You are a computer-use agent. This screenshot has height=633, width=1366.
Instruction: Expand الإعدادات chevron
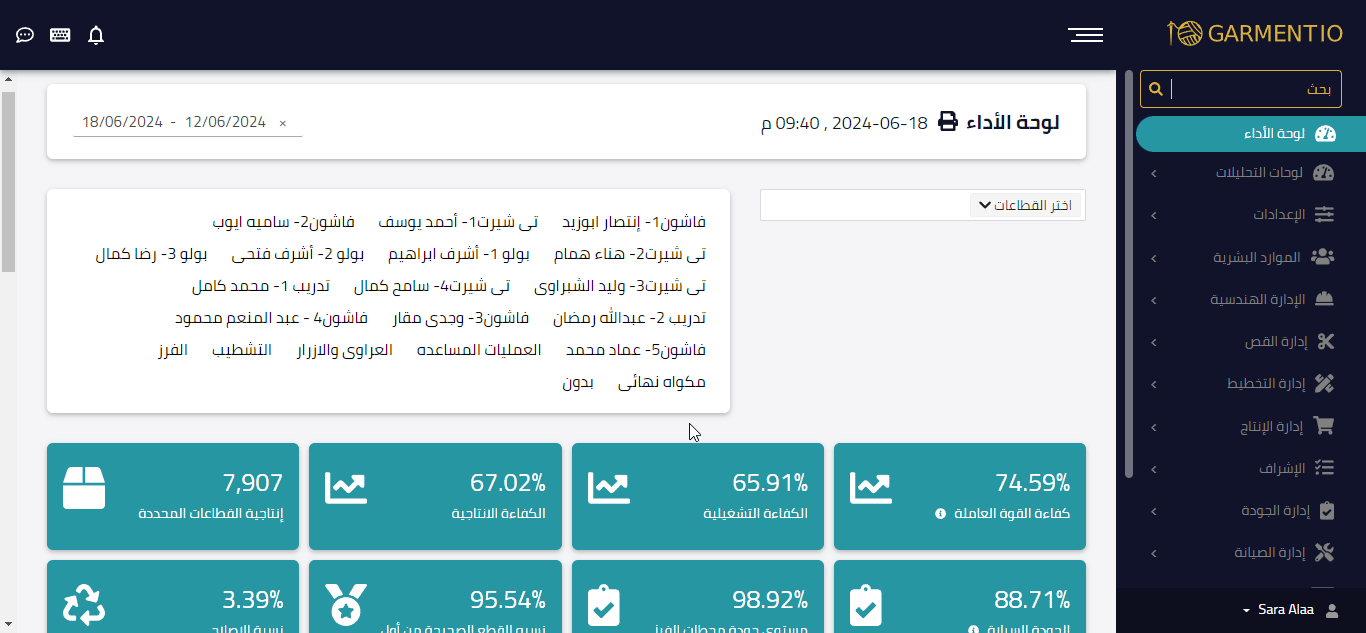(1153, 215)
